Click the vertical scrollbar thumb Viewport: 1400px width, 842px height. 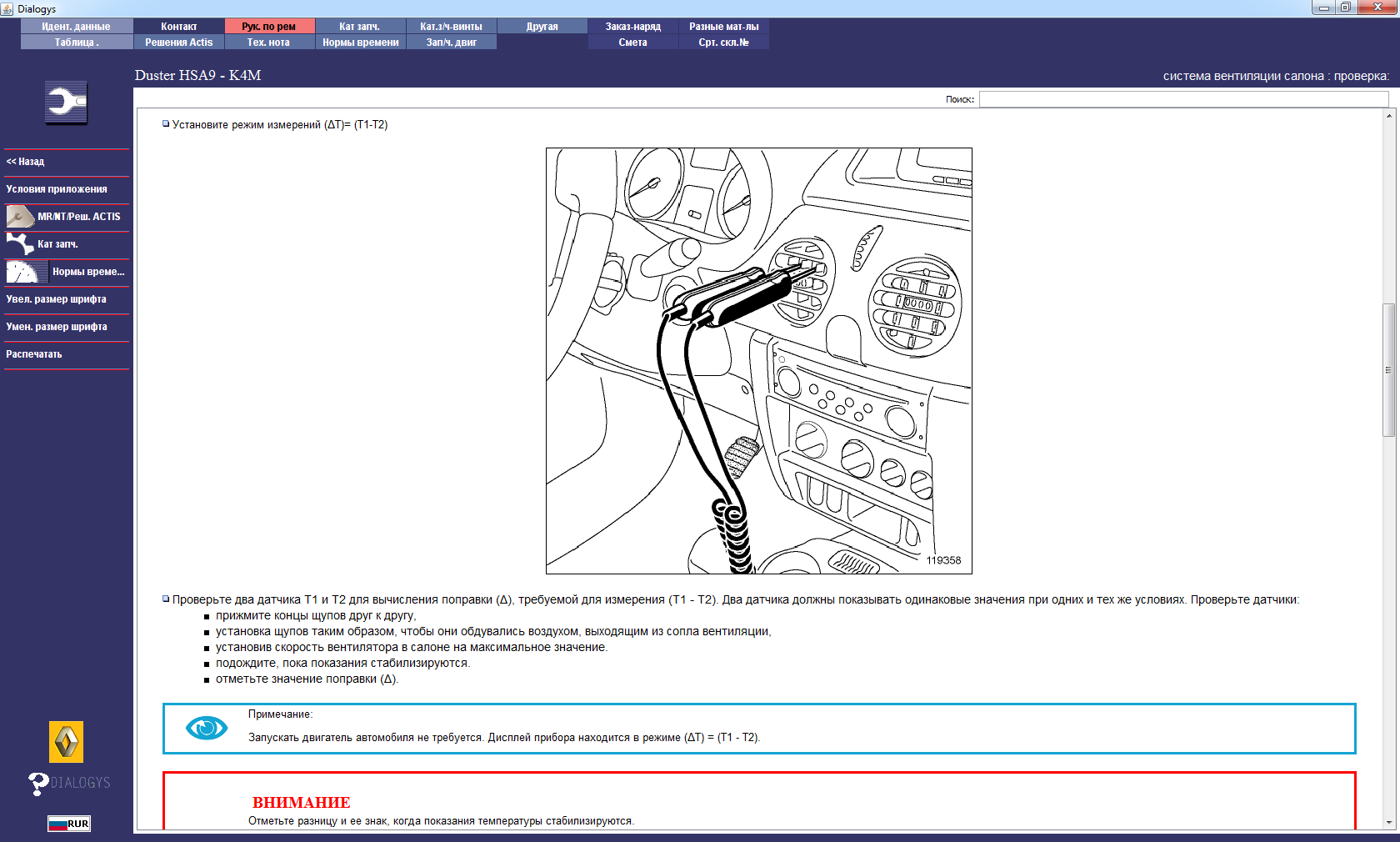[x=1388, y=369]
